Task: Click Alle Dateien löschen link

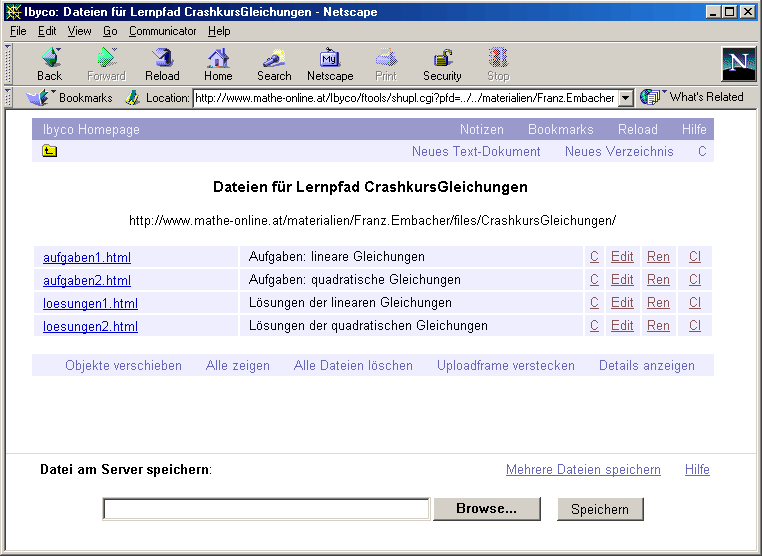Action: pos(353,366)
